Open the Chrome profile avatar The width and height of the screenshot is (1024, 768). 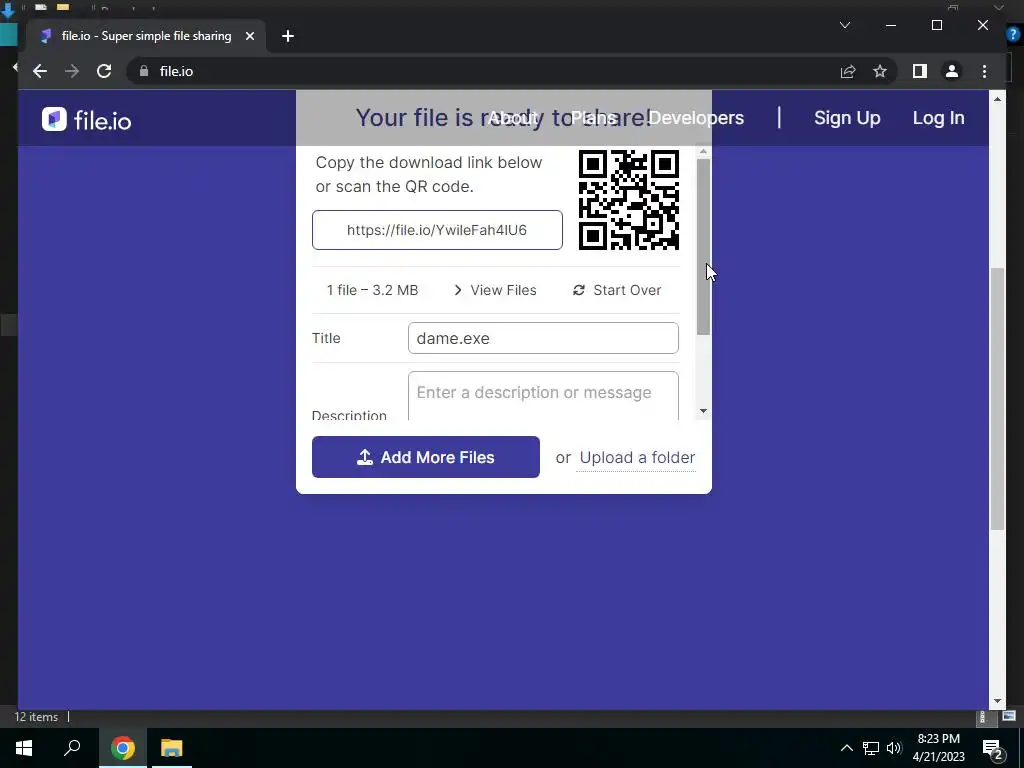952,71
